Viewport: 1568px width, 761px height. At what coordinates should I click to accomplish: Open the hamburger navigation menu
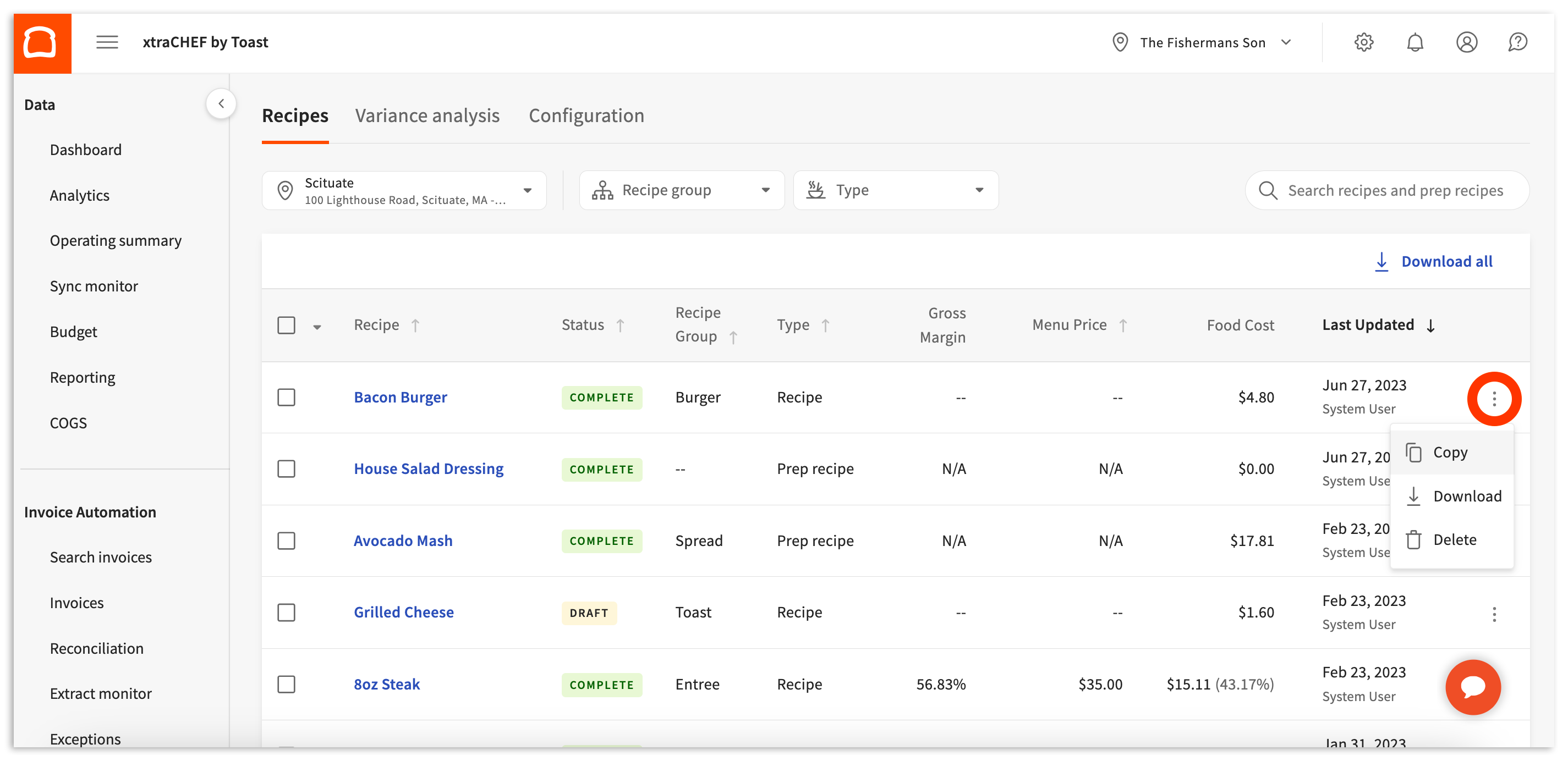pos(107,42)
